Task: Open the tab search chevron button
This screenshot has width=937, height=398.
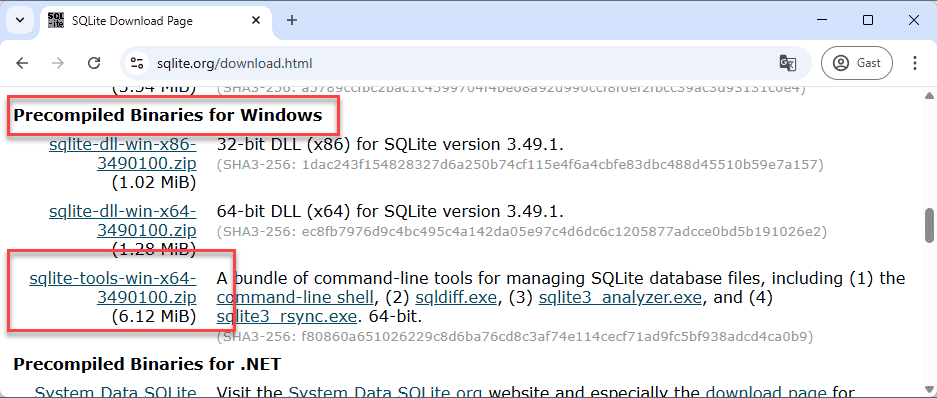Action: pyautogui.click(x=20, y=20)
